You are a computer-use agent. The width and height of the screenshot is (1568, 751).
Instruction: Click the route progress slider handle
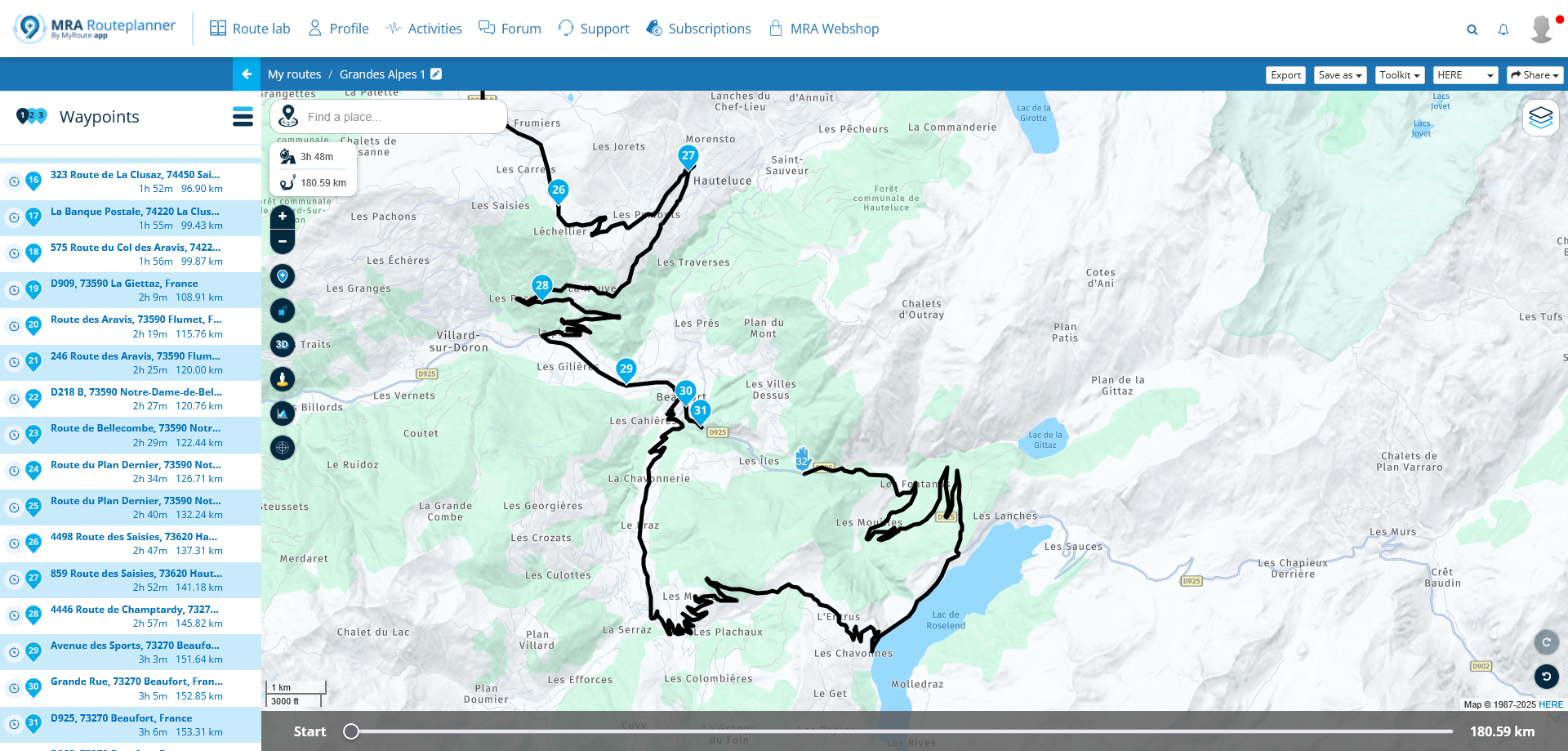tap(351, 731)
